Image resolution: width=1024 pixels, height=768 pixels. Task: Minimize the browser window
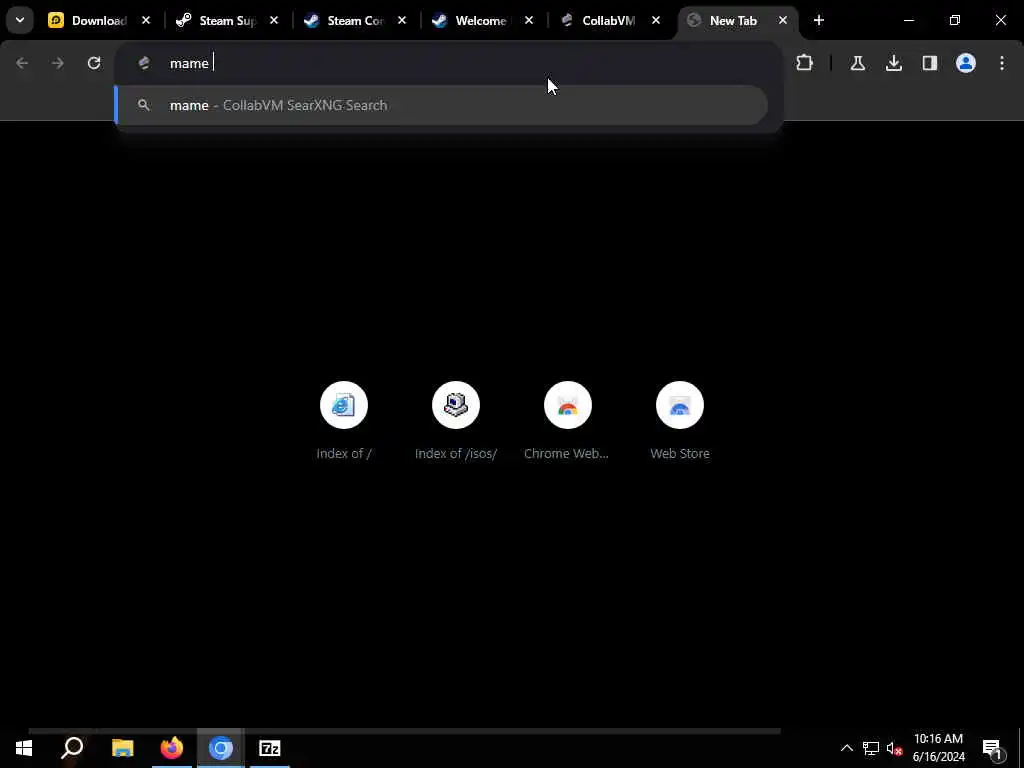click(x=908, y=20)
